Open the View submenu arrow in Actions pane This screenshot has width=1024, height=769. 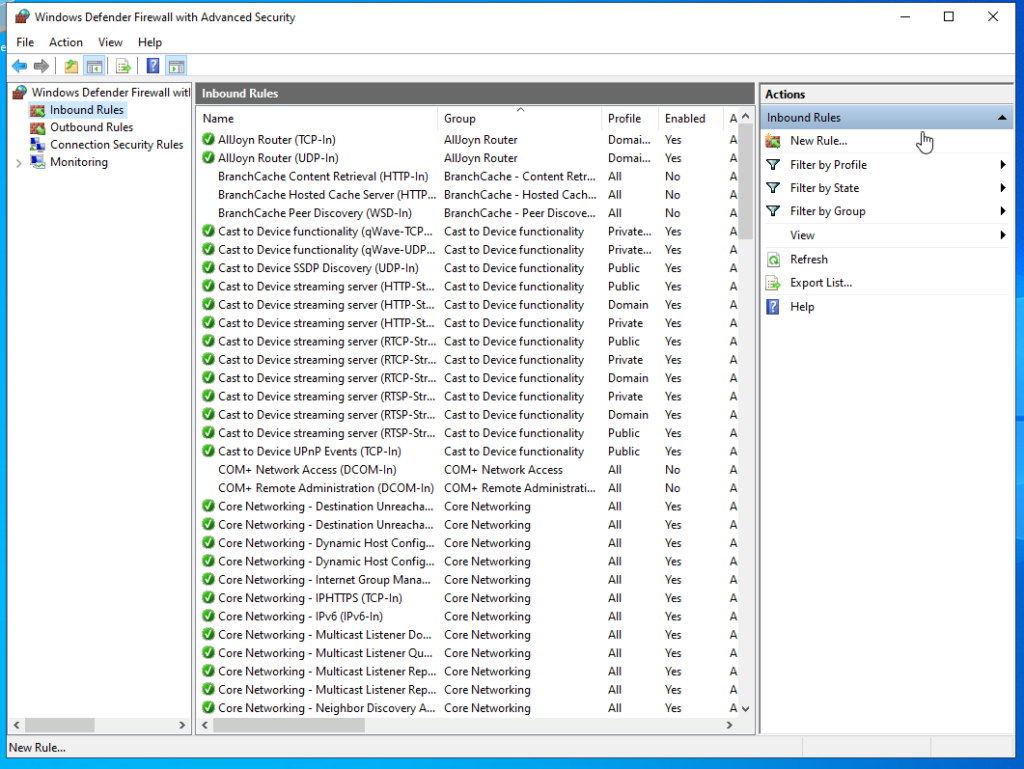[x=1002, y=235]
